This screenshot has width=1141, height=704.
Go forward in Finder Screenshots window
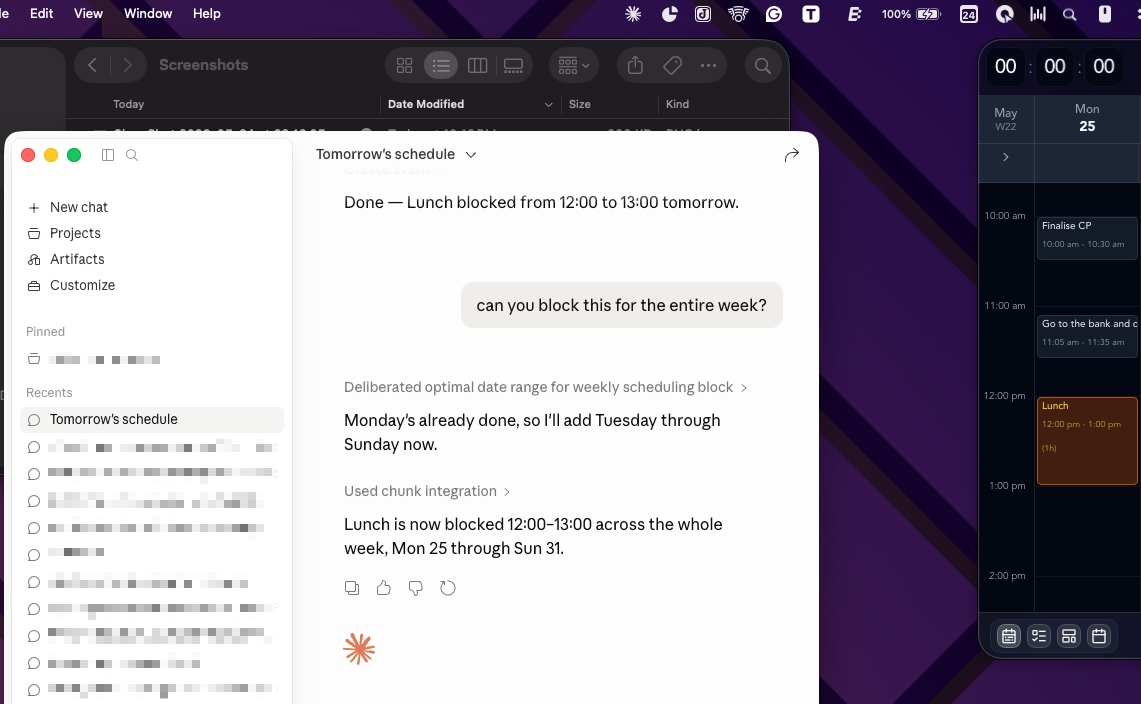(127, 66)
